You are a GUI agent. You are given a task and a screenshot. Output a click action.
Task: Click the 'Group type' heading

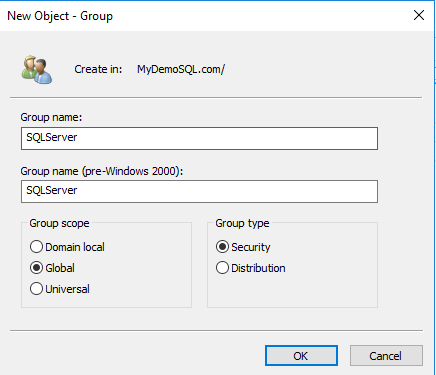pyautogui.click(x=242, y=223)
